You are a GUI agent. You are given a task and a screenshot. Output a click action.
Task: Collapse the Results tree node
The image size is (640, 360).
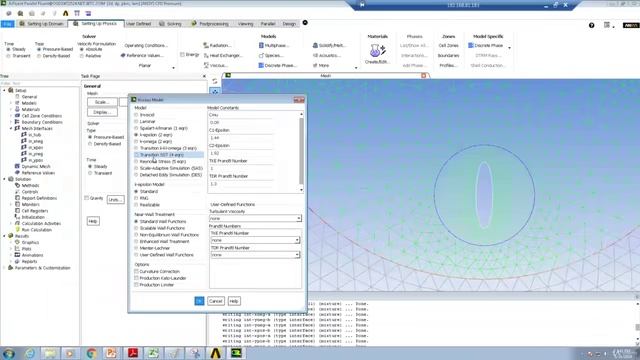point(4,236)
